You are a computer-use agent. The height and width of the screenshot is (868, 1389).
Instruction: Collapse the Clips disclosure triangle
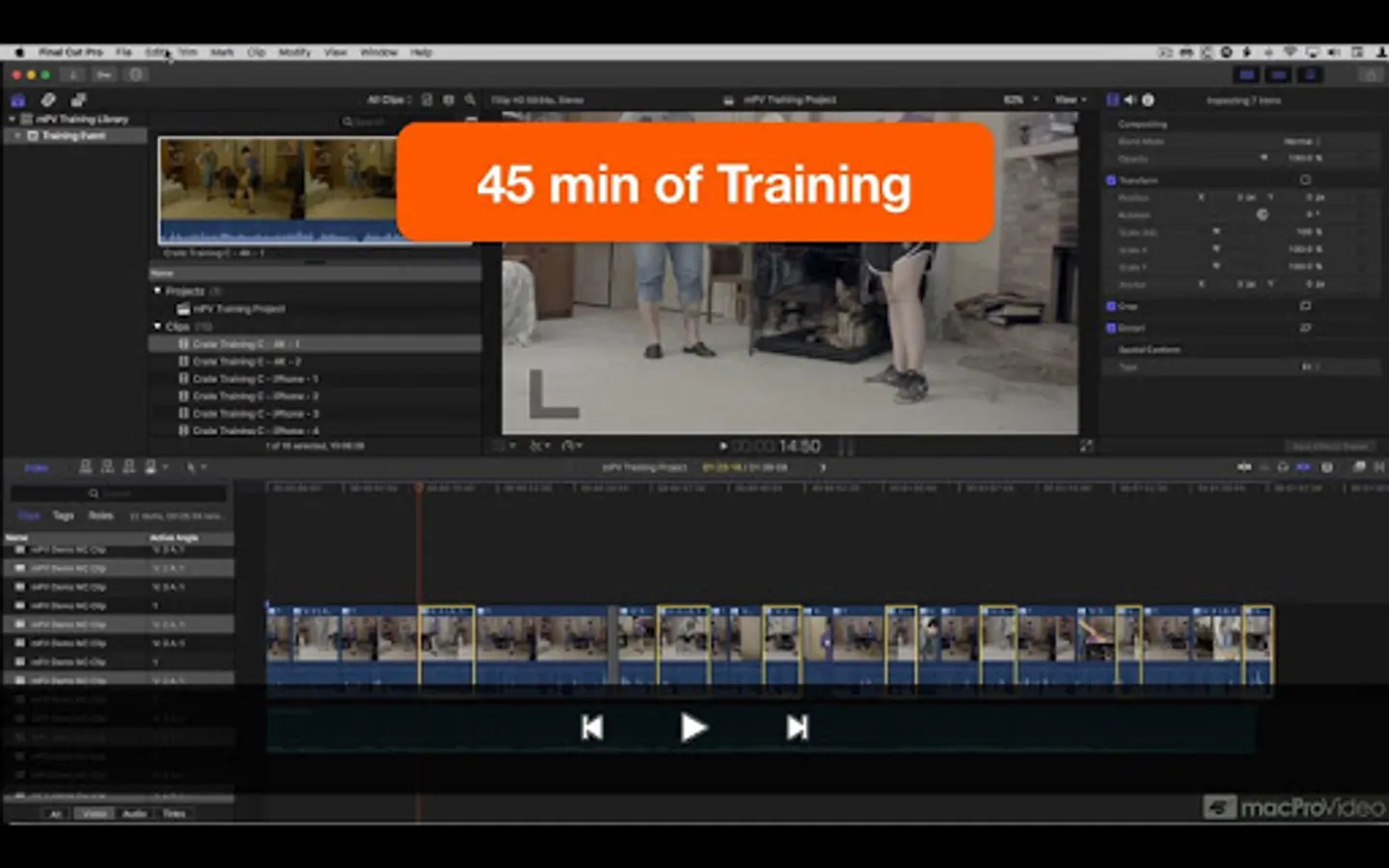pyautogui.click(x=157, y=326)
